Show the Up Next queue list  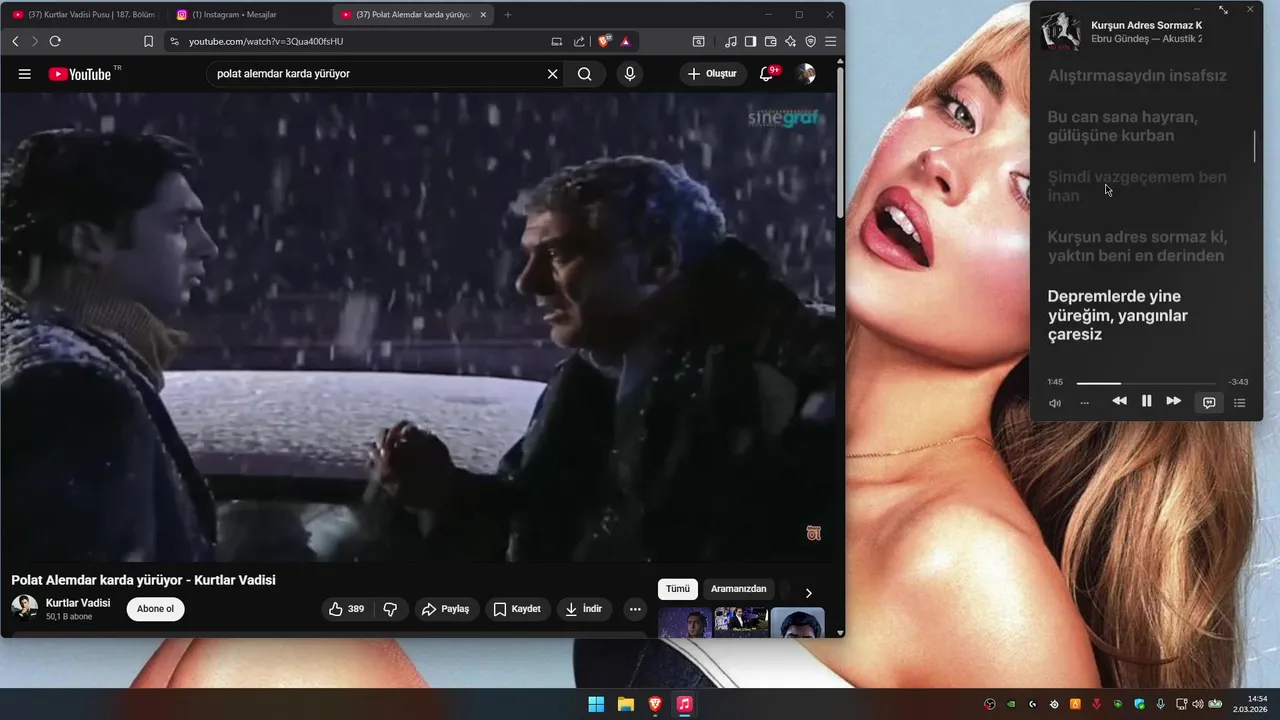[1240, 403]
